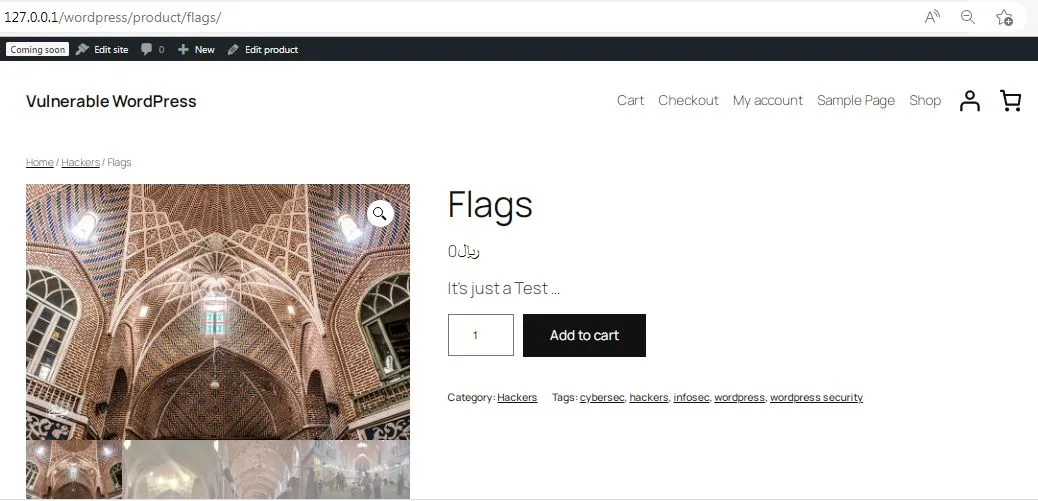Click Home in the breadcrumb
The height and width of the screenshot is (501, 1038).
(x=39, y=163)
